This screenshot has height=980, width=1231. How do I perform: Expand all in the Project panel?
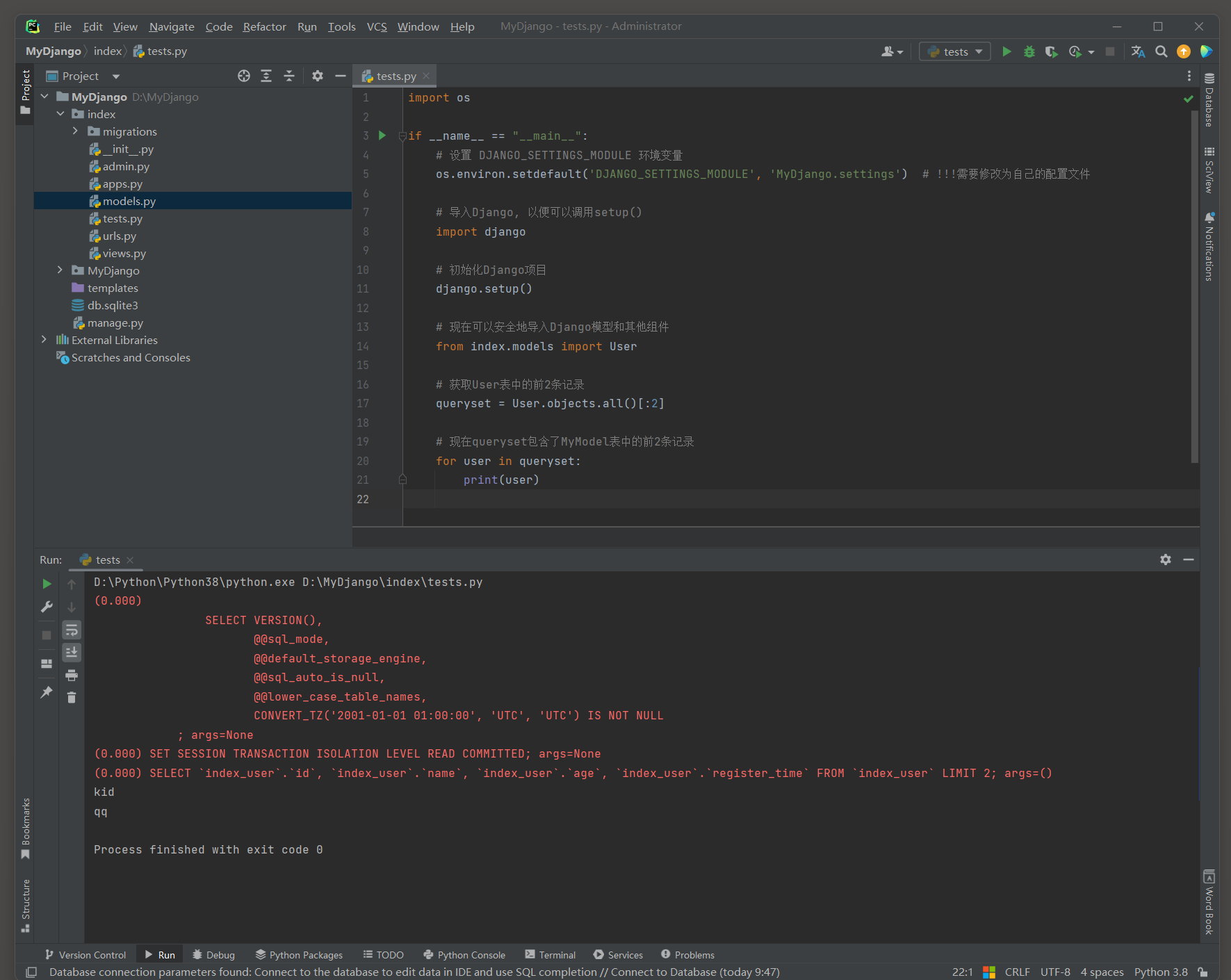266,76
